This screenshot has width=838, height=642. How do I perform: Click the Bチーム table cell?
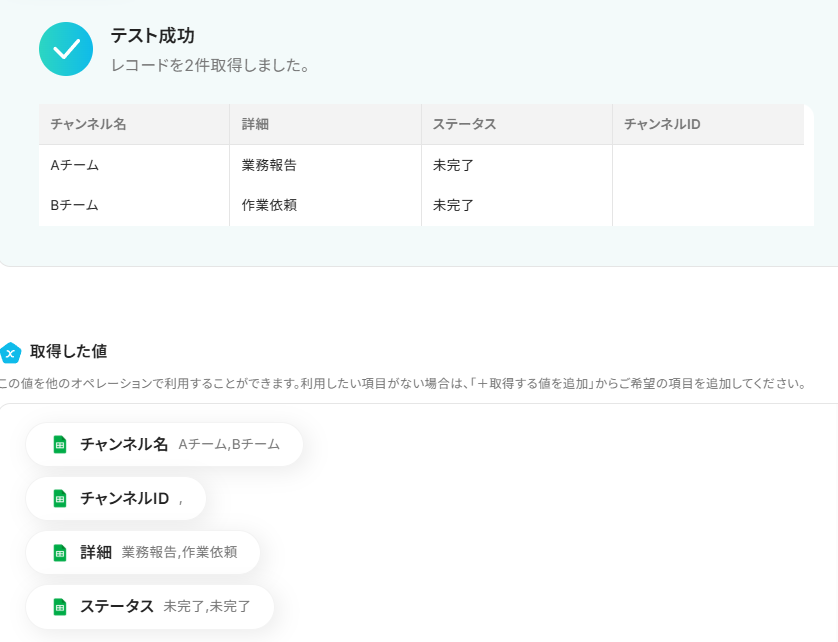pyautogui.click(x=75, y=205)
